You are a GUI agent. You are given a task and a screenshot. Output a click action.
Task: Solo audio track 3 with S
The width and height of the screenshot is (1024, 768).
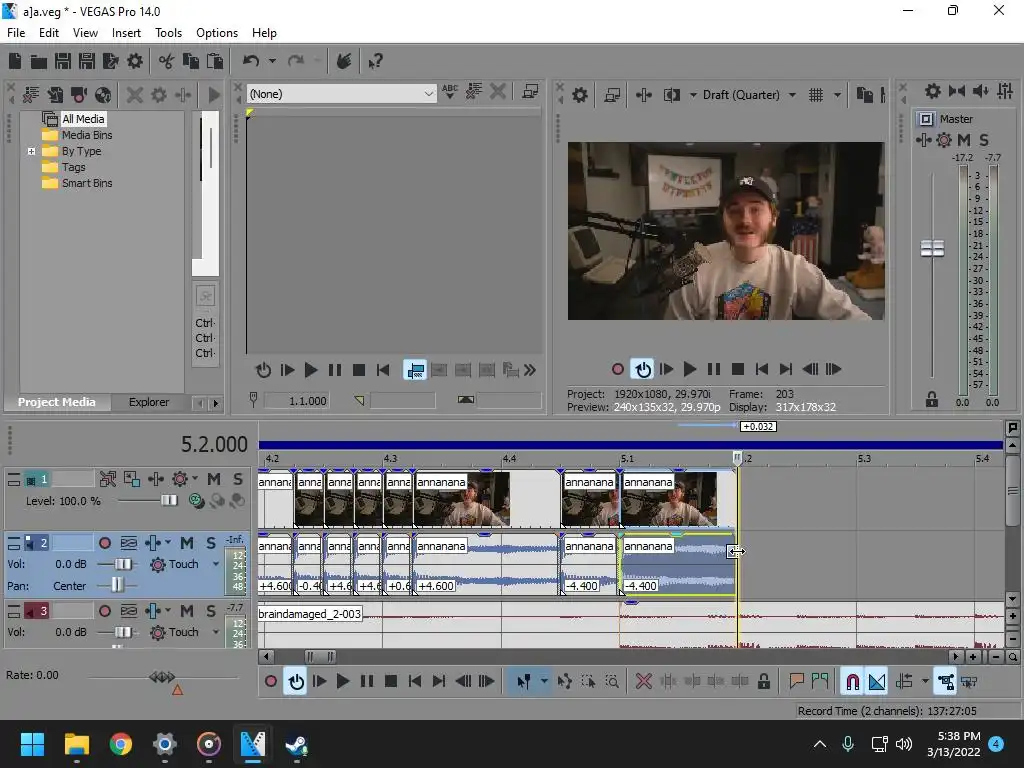click(210, 611)
